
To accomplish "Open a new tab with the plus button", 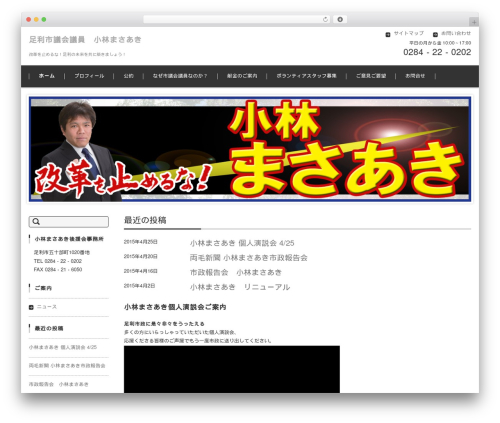I will 474,22.
